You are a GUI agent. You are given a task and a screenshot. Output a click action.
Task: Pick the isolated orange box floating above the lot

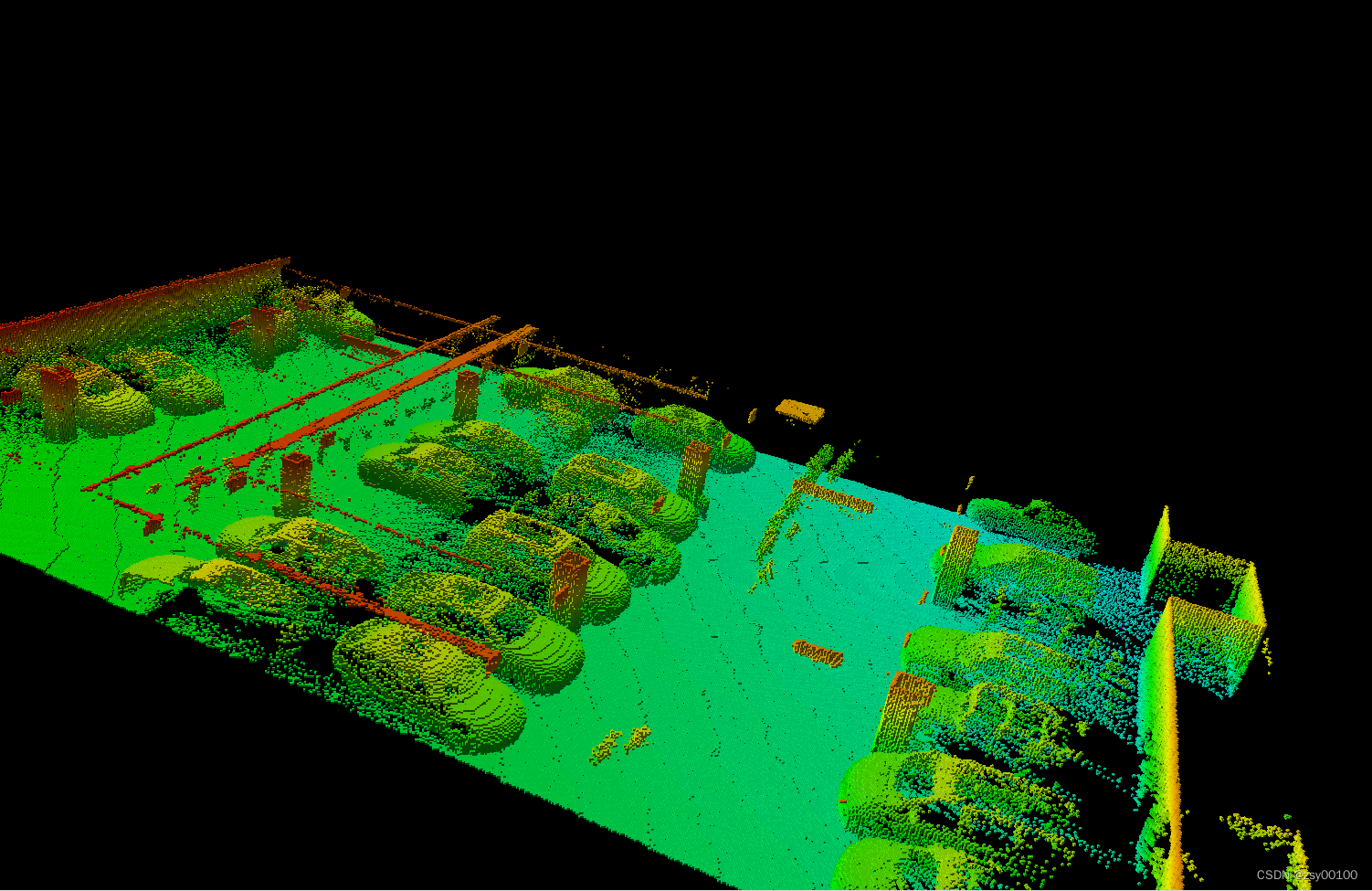(x=799, y=410)
